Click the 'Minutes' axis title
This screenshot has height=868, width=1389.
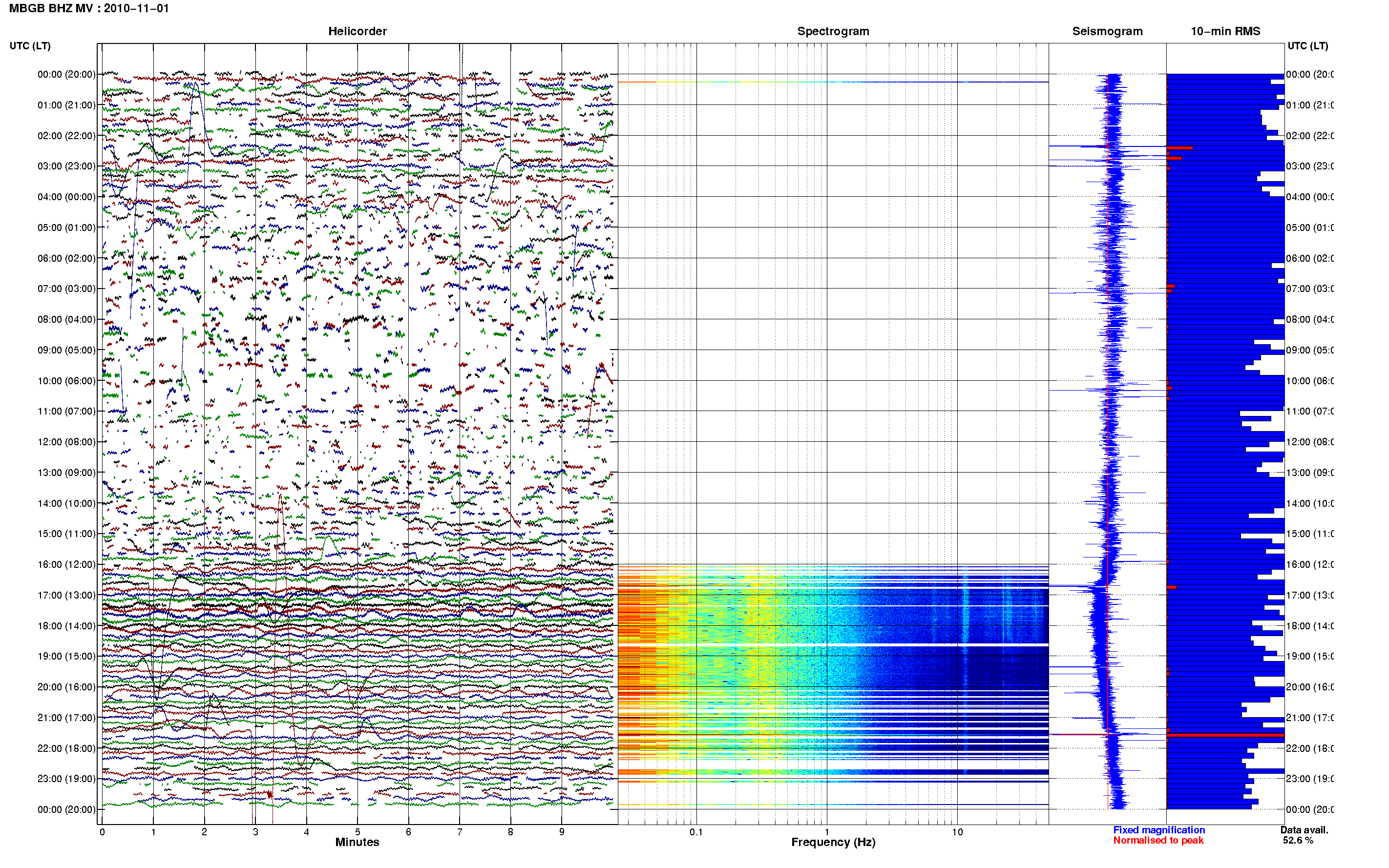[x=357, y=842]
